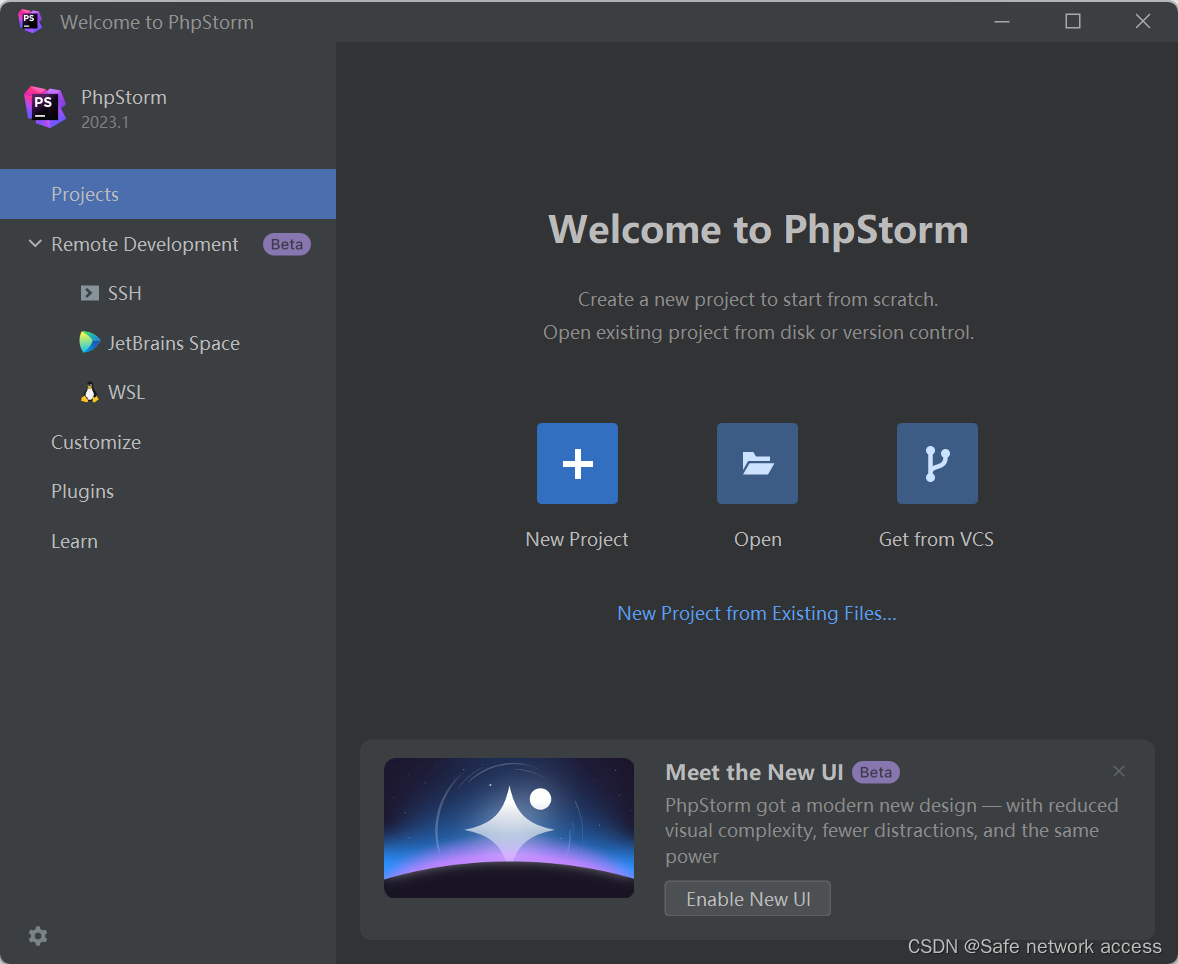The image size is (1178, 964).
Task: Click the Welcome to PhpStorm heading
Action: pos(758,229)
